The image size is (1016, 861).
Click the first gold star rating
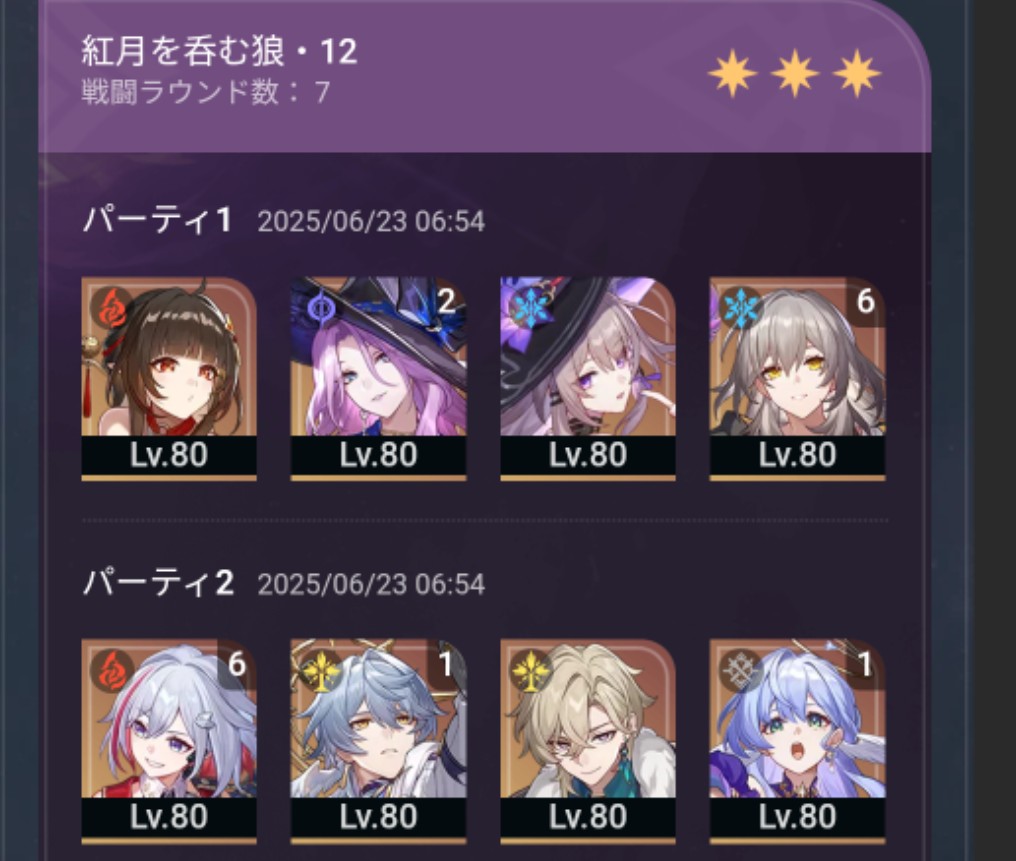click(733, 72)
